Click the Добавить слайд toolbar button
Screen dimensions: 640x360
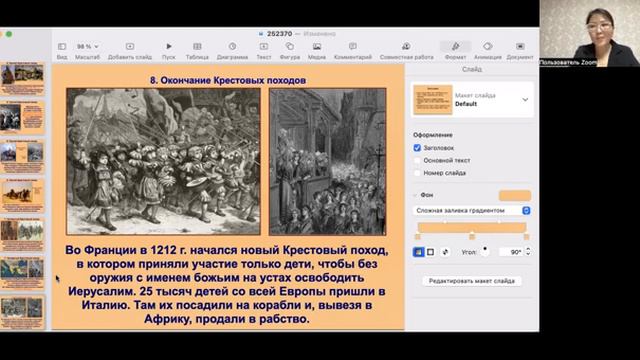130,51
